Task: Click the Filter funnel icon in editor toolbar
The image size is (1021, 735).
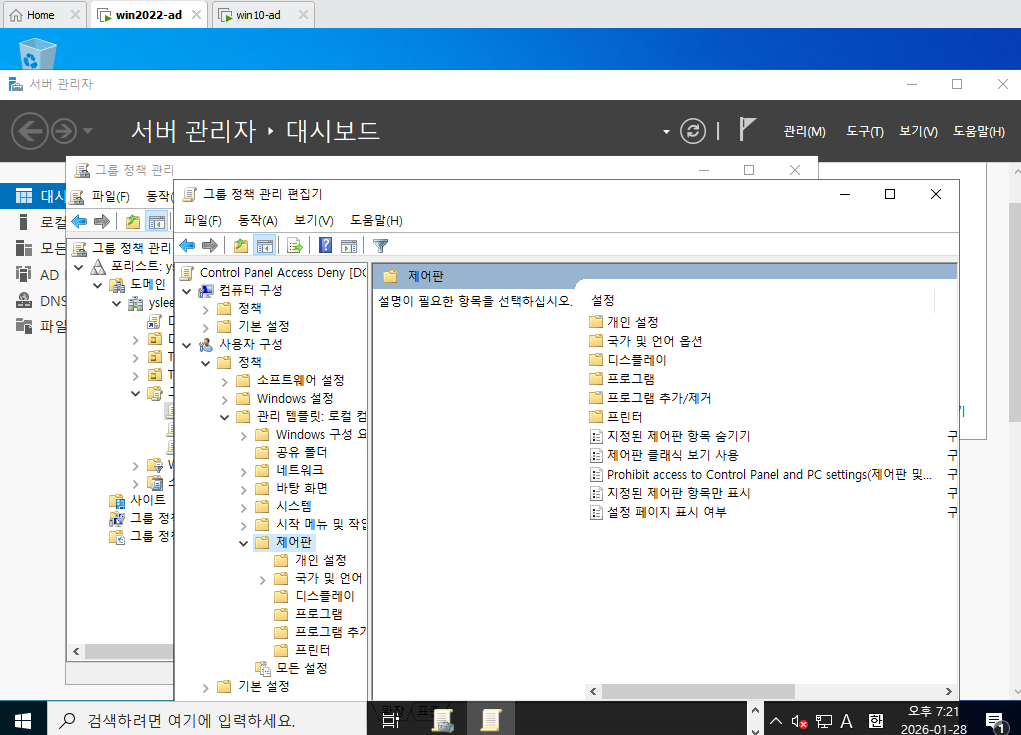Action: tap(380, 245)
